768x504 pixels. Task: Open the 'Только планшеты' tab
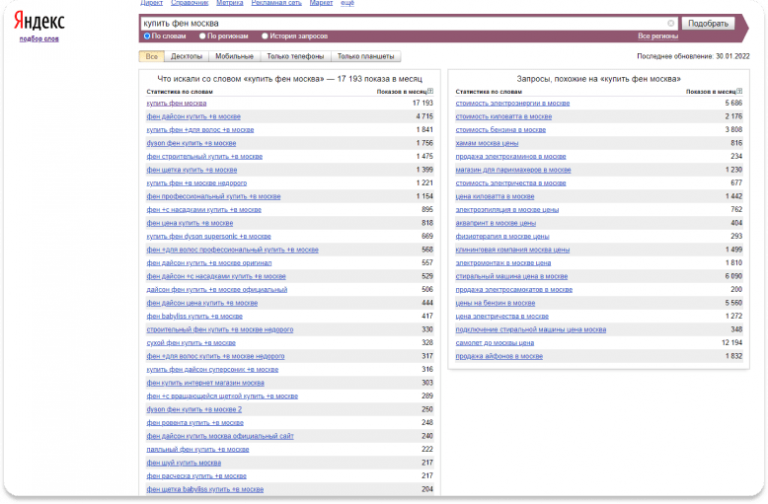(363, 57)
